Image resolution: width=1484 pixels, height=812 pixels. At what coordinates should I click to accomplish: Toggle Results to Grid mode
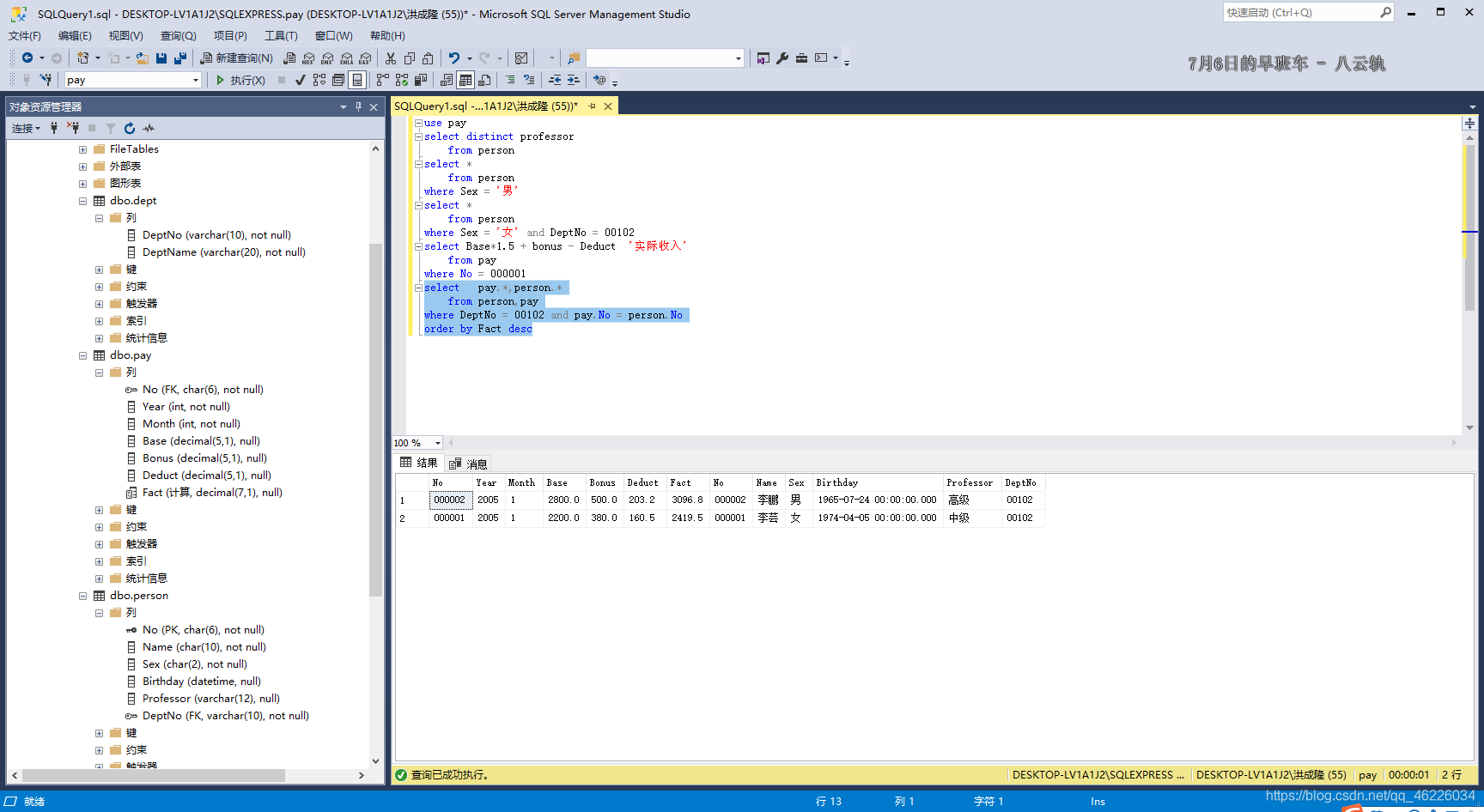(465, 80)
